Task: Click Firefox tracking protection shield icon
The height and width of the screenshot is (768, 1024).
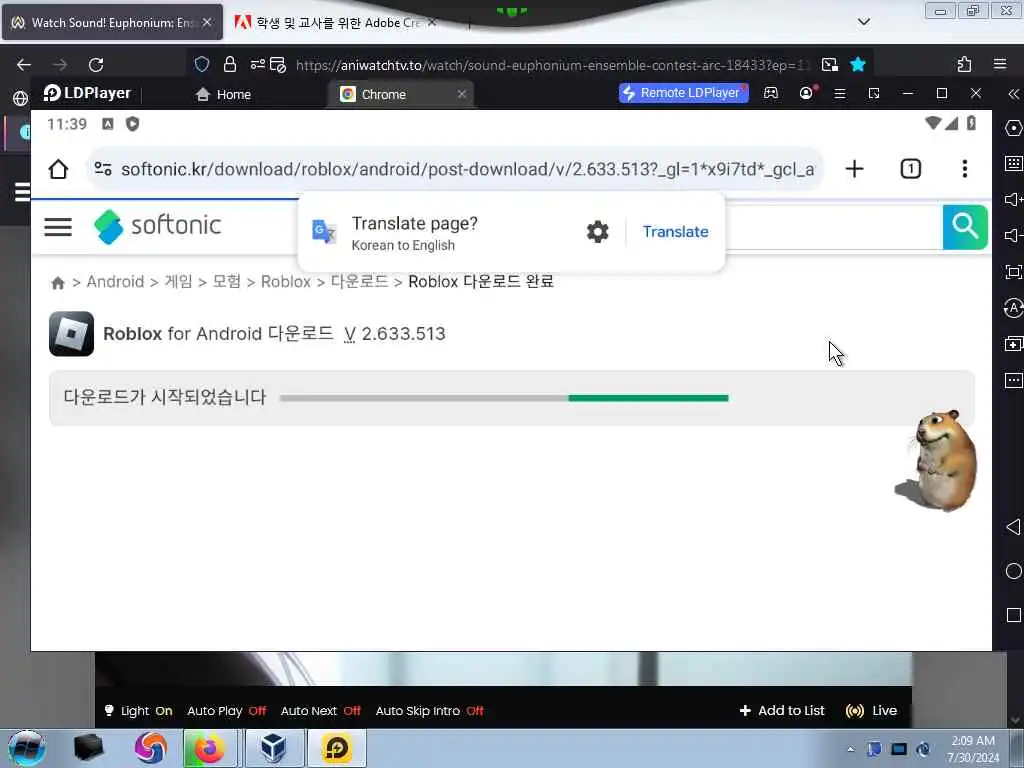Action: [202, 64]
